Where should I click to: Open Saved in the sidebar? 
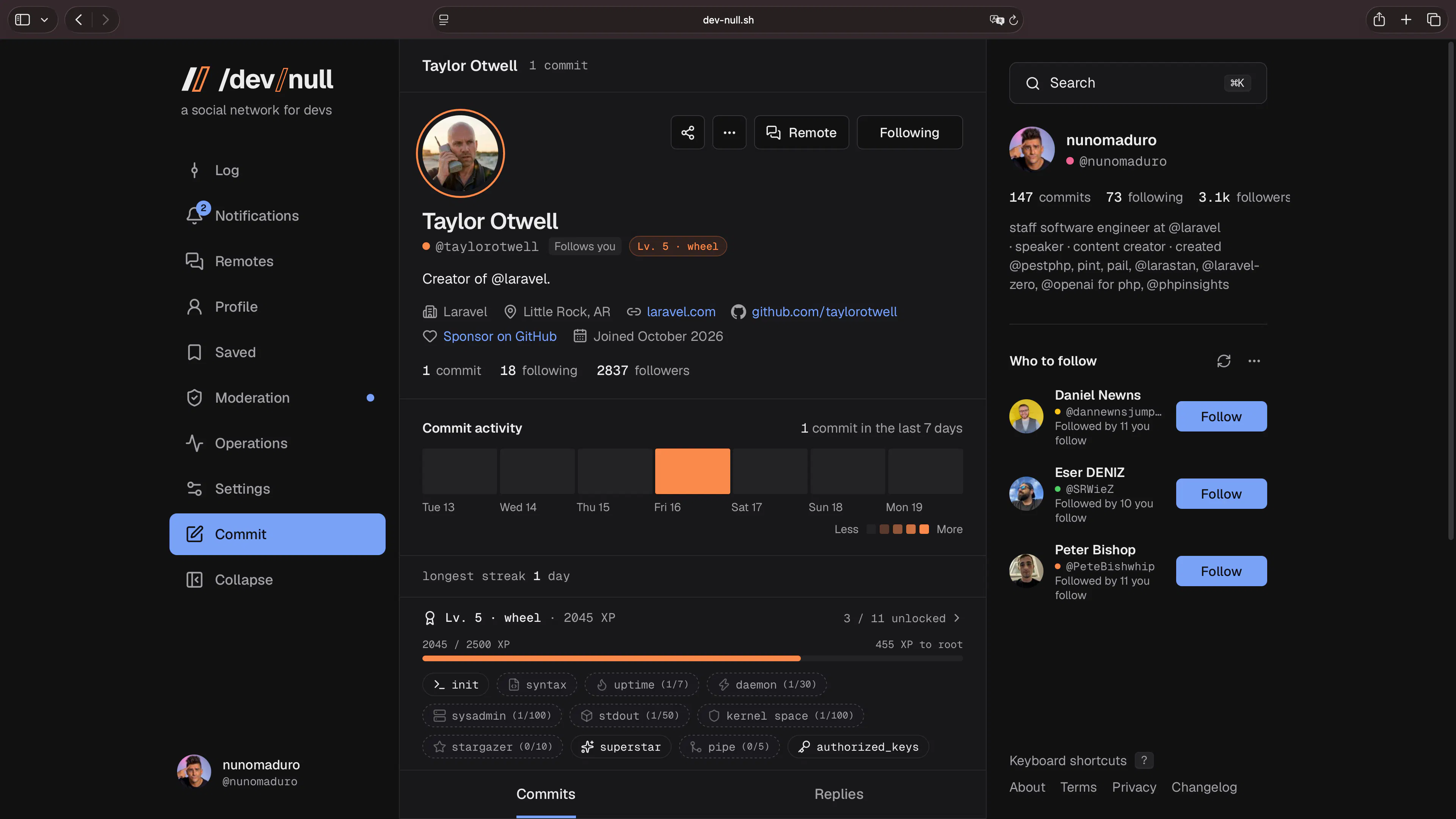pyautogui.click(x=277, y=352)
